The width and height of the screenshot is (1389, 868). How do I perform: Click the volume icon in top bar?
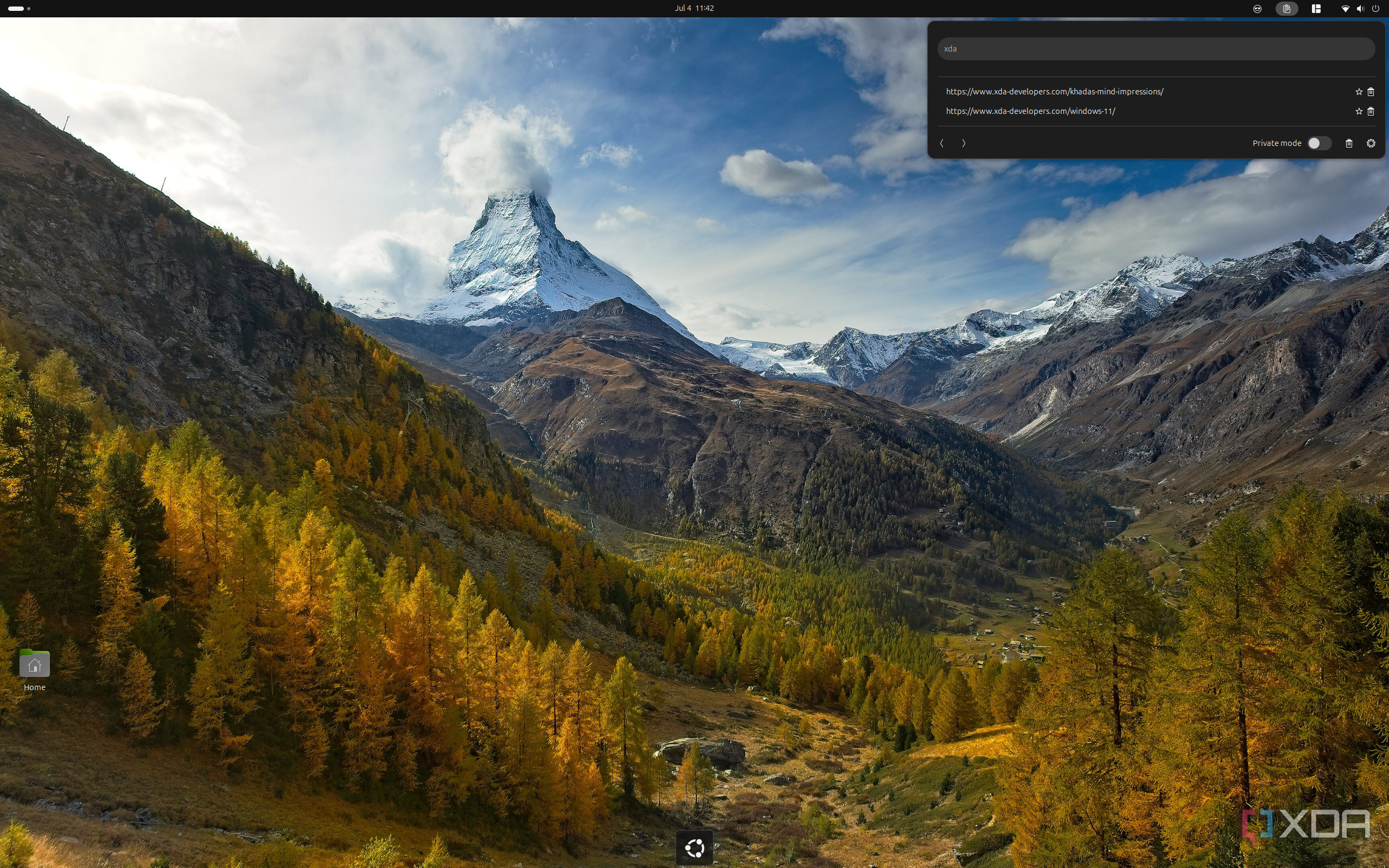pyautogui.click(x=1360, y=9)
